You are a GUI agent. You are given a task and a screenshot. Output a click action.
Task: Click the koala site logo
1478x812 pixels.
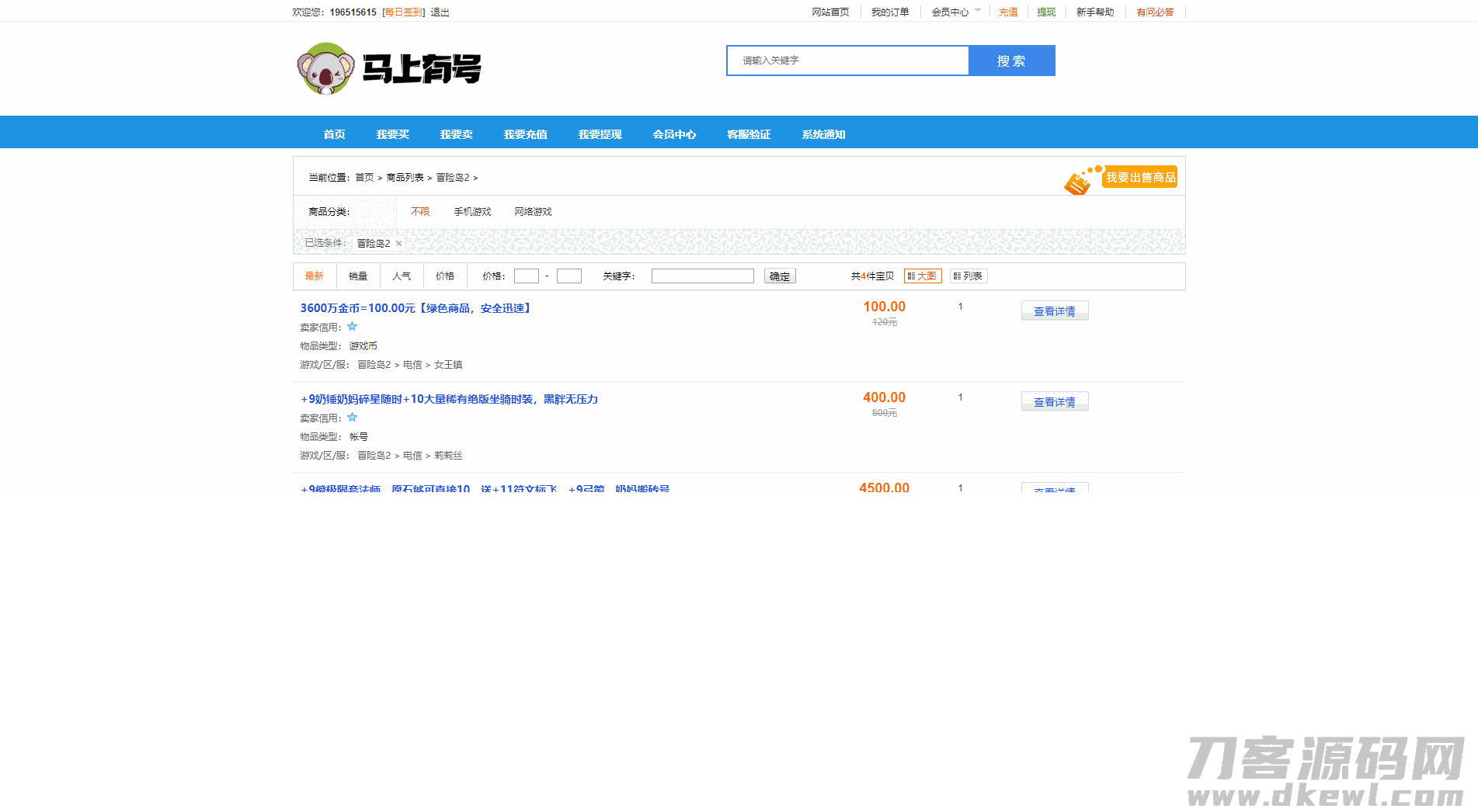point(326,68)
